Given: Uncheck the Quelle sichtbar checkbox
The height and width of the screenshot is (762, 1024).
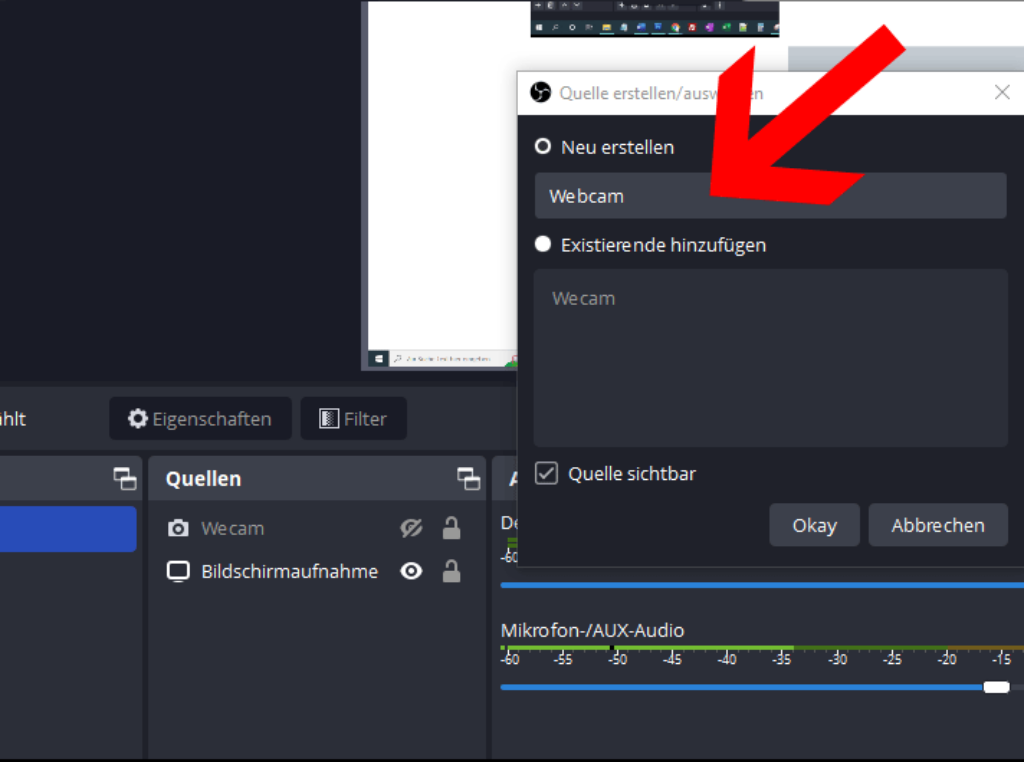Looking at the screenshot, I should [x=546, y=473].
